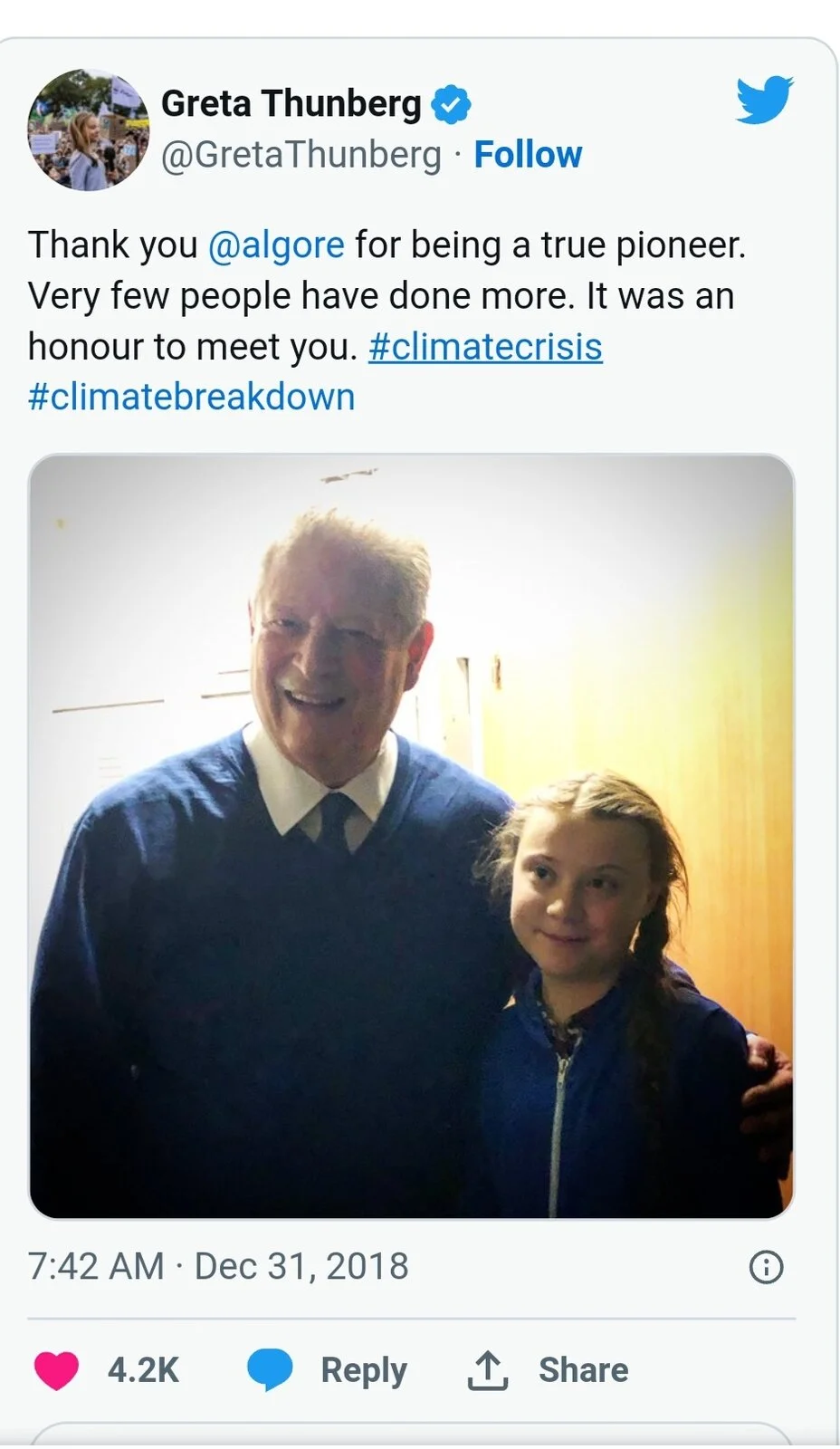Follow Greta Thunberg's account
The width and height of the screenshot is (840, 1449).
coord(528,155)
